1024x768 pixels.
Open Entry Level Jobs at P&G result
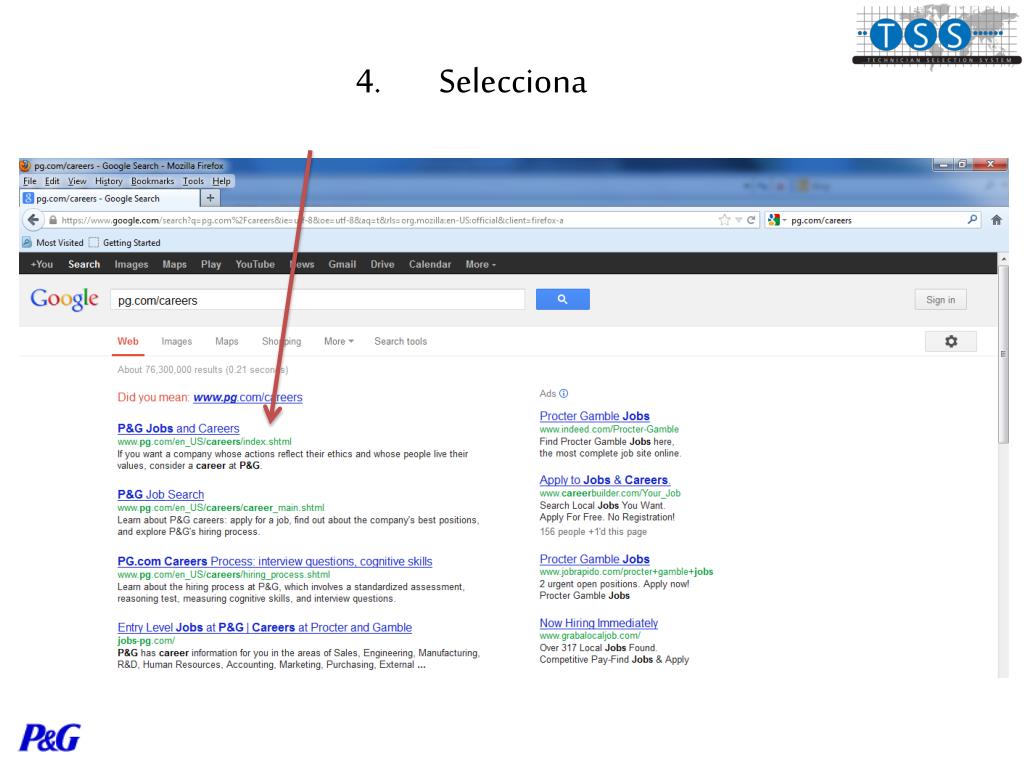pyautogui.click(x=264, y=627)
